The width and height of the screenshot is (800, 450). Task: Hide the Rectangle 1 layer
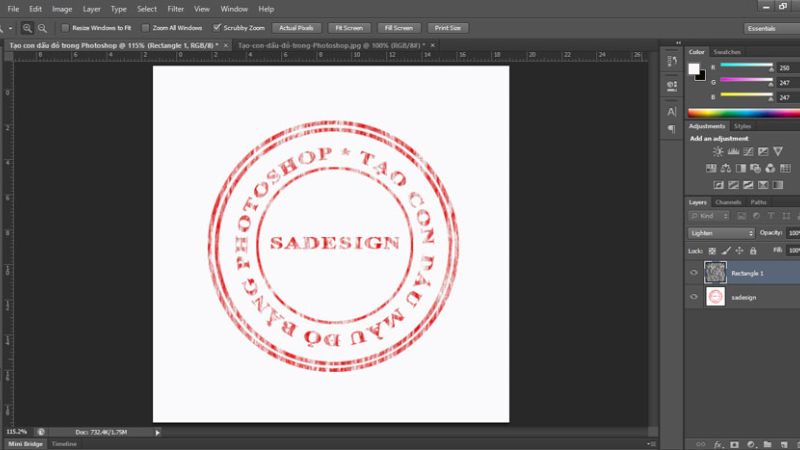(x=693, y=272)
